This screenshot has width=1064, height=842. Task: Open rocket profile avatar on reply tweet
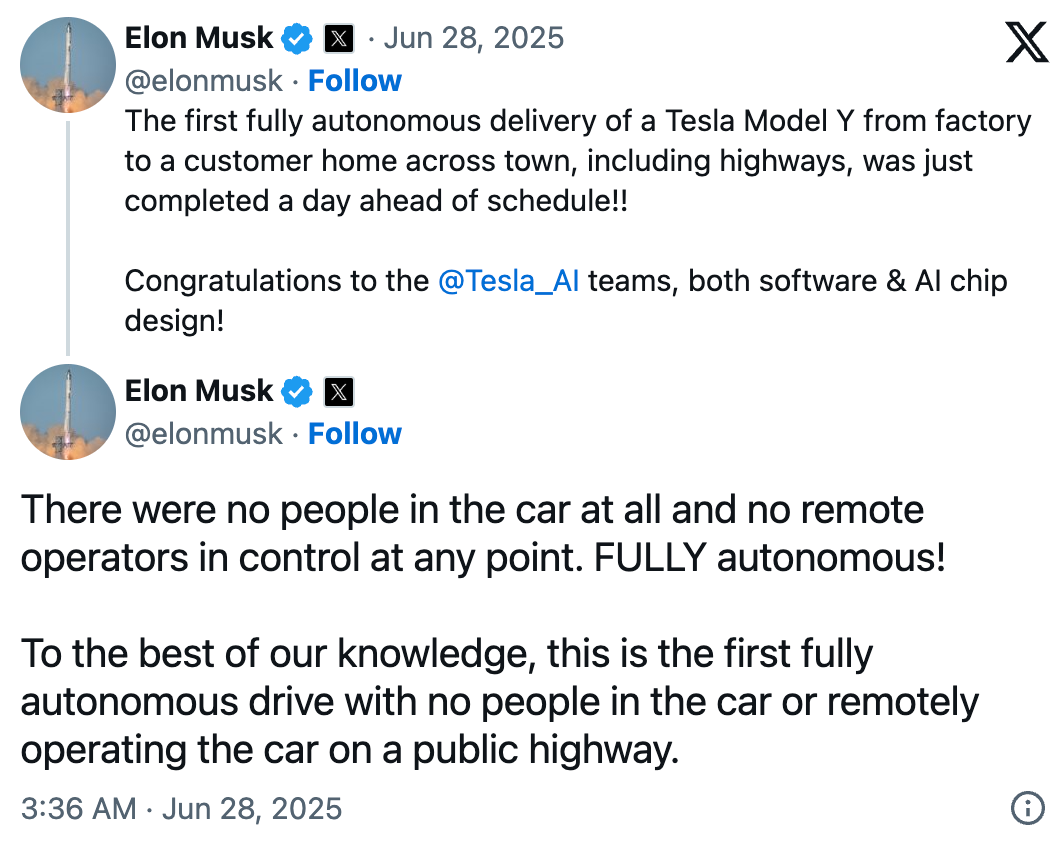pos(68,412)
